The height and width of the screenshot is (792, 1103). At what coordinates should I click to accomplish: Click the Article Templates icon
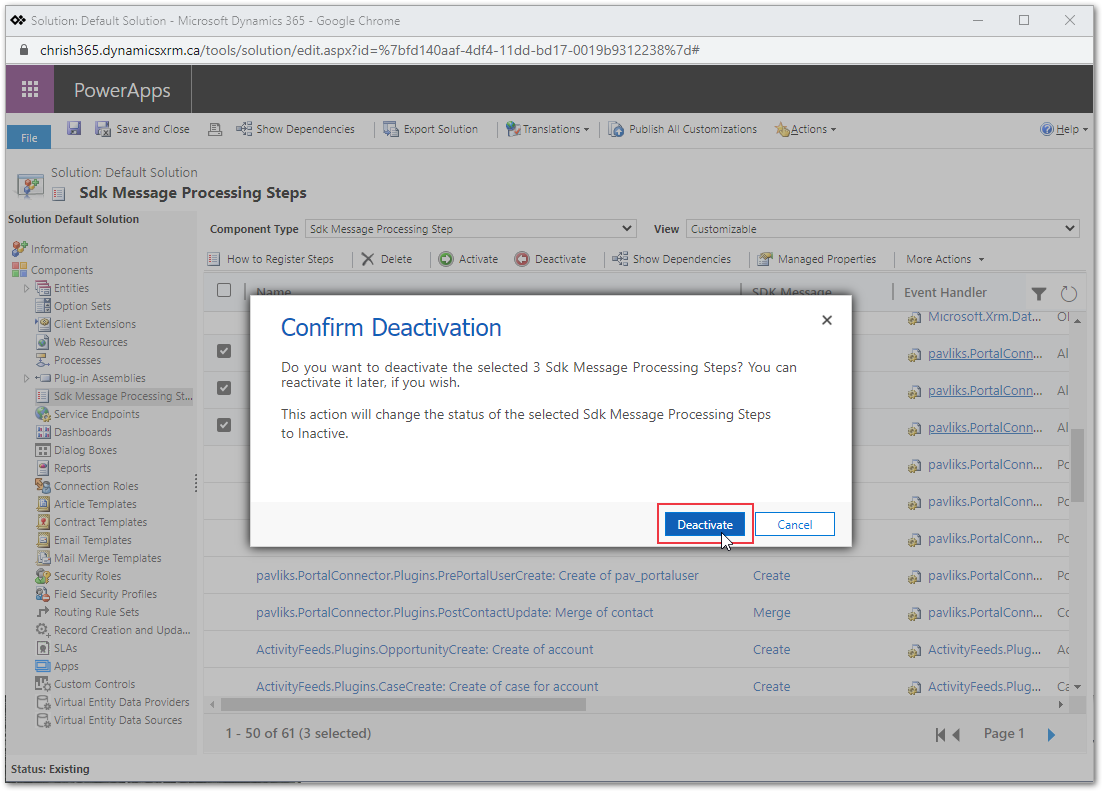pyautogui.click(x=43, y=504)
